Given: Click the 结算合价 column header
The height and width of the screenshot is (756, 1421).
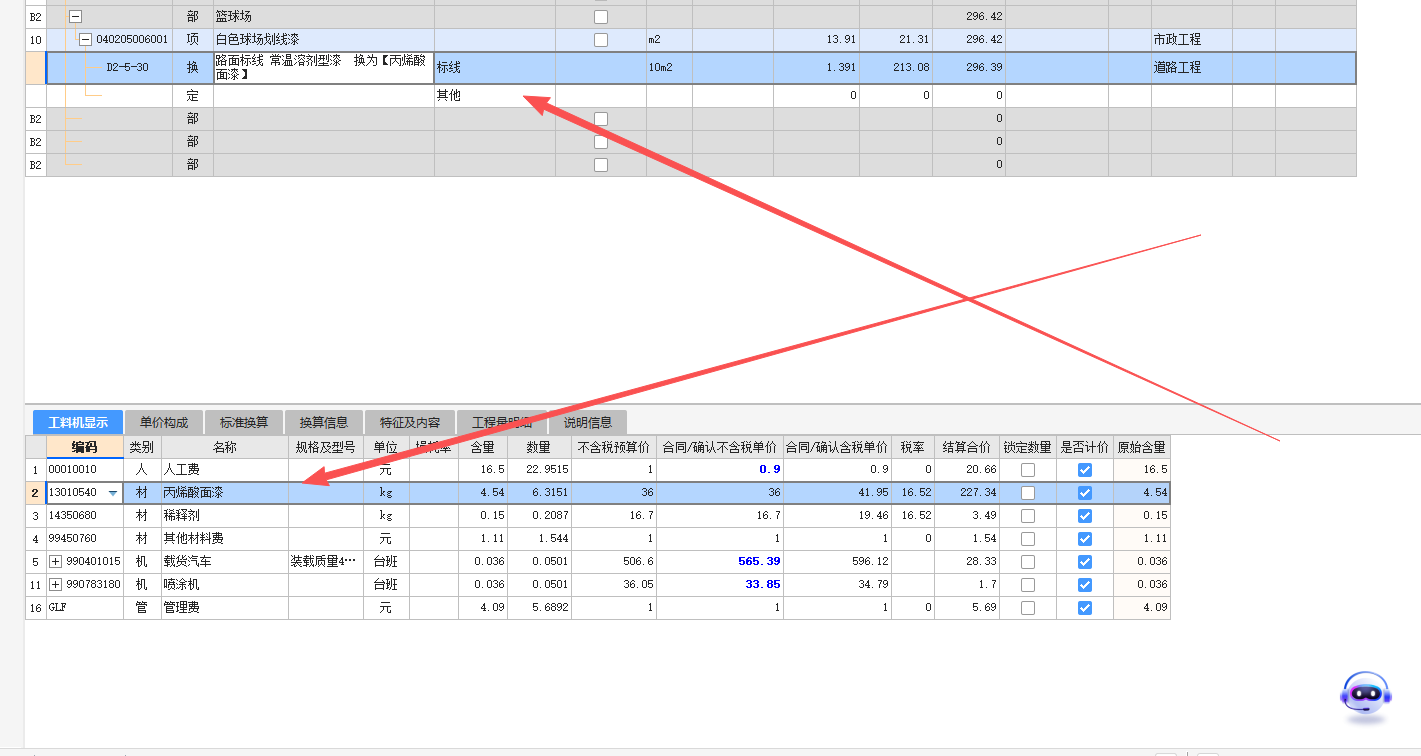Looking at the screenshot, I should coord(966,447).
